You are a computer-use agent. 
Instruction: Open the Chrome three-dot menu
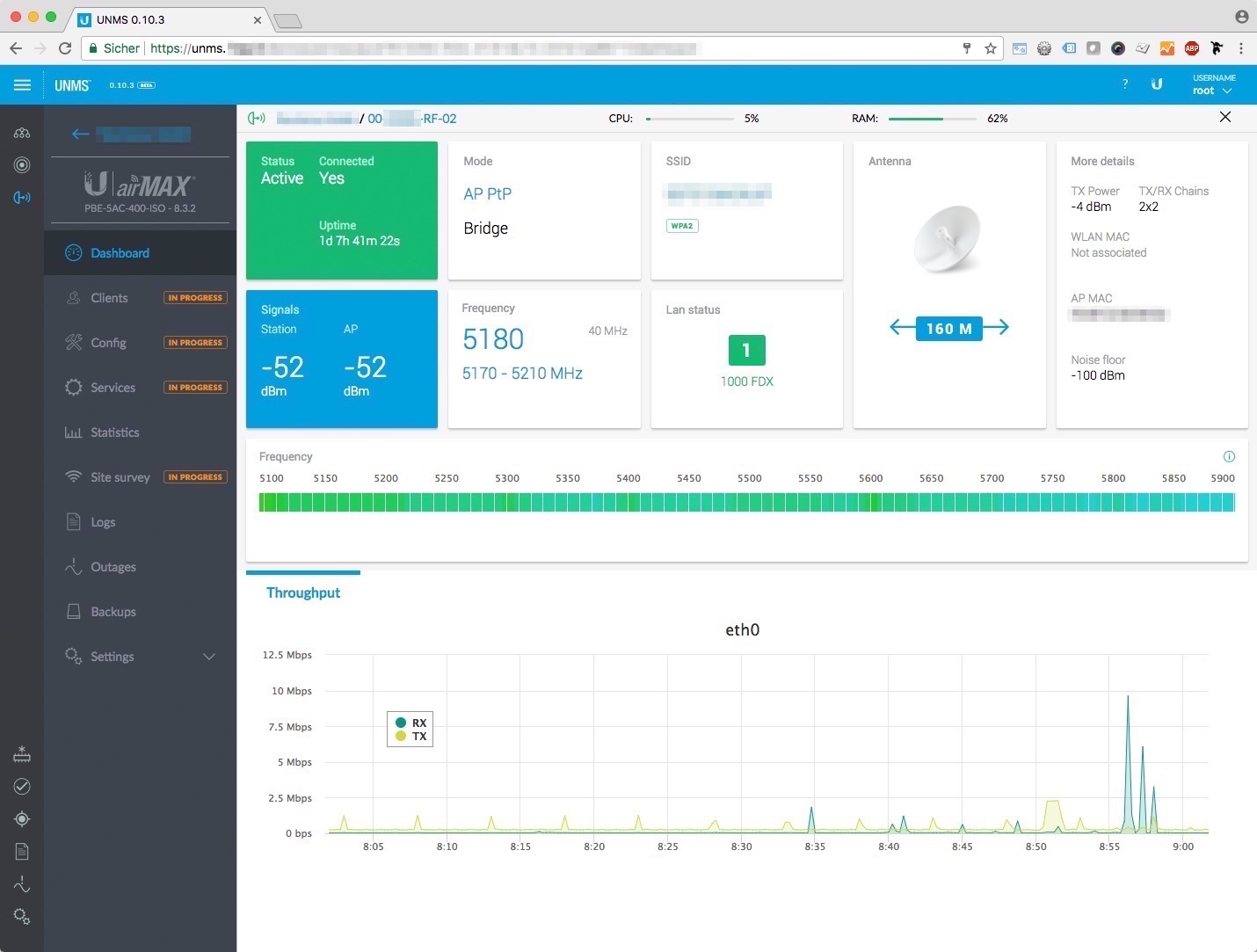click(1241, 48)
